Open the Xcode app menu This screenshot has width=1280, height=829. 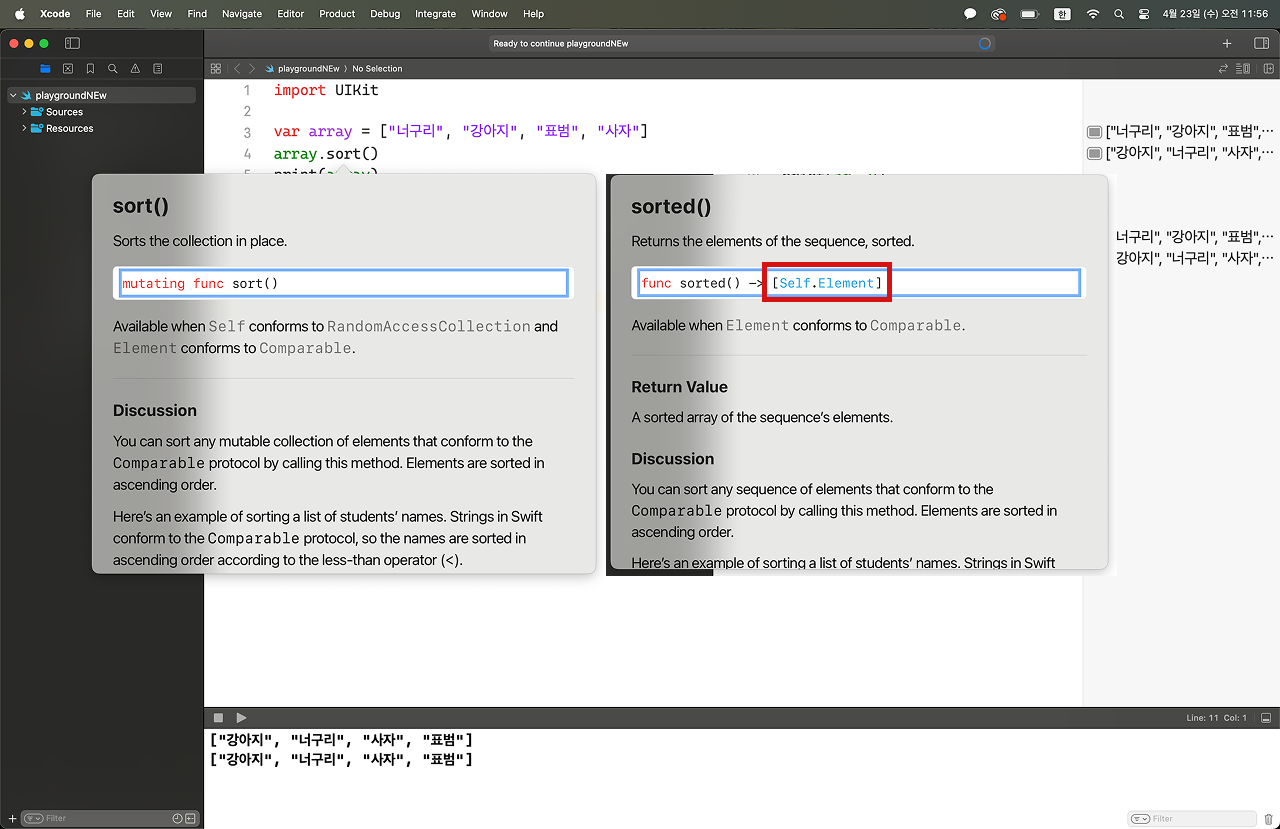tap(55, 14)
